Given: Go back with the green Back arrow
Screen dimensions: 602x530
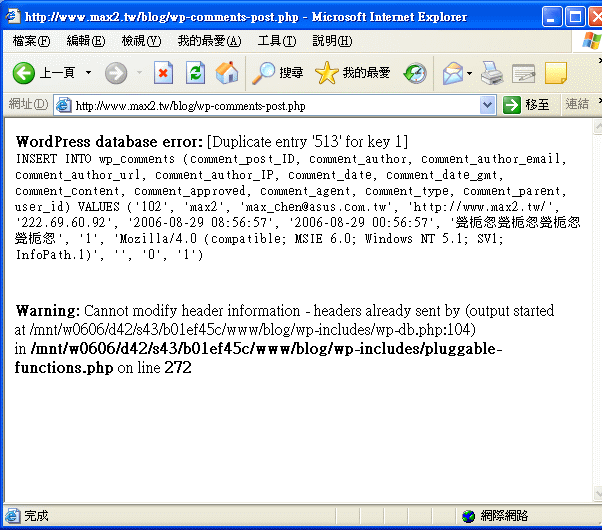Looking at the screenshot, I should pos(23,73).
